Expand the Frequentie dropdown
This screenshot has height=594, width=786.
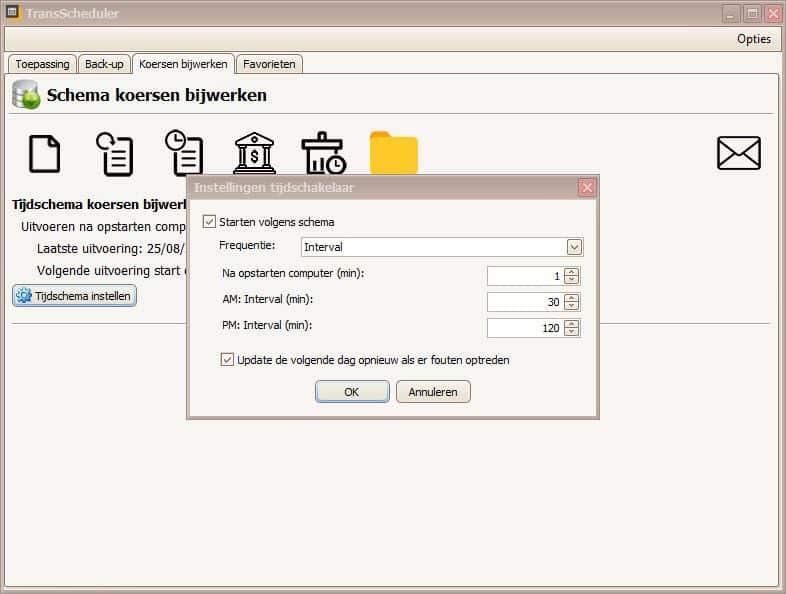574,247
